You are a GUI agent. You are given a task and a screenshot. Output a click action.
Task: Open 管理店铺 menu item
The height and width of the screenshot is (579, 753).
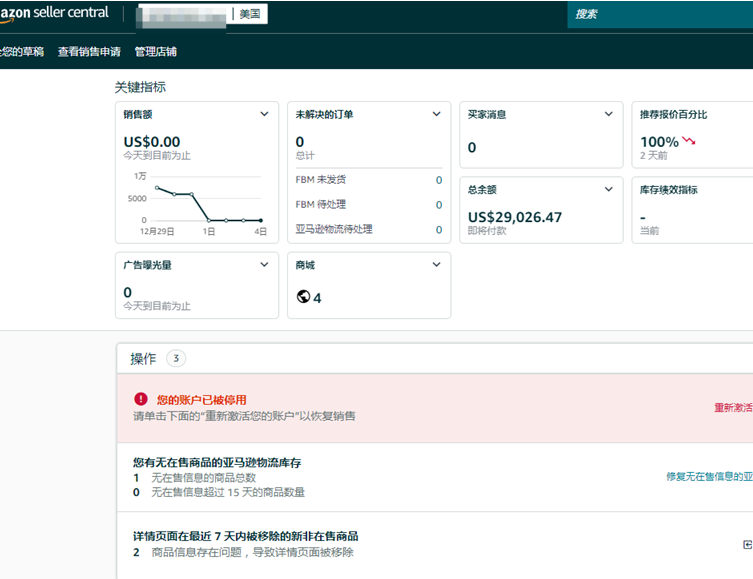[x=156, y=51]
